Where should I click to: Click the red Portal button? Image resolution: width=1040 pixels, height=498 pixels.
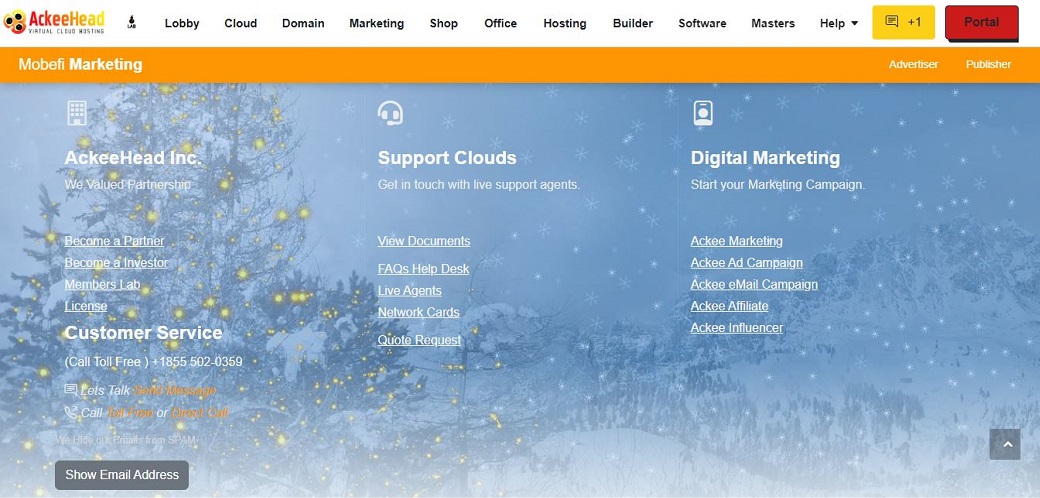pos(982,23)
